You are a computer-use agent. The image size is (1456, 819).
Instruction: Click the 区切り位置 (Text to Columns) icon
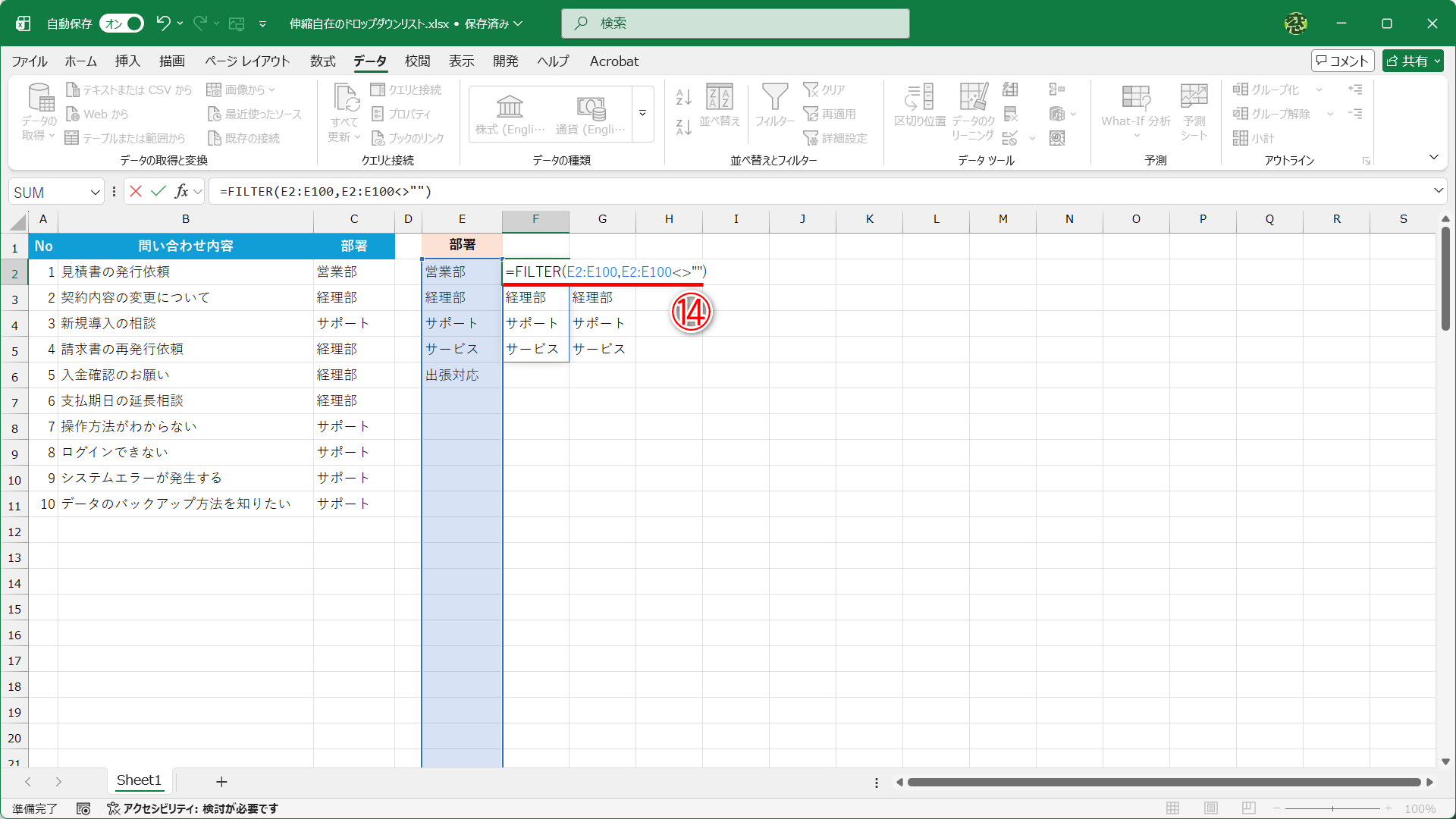point(919,110)
